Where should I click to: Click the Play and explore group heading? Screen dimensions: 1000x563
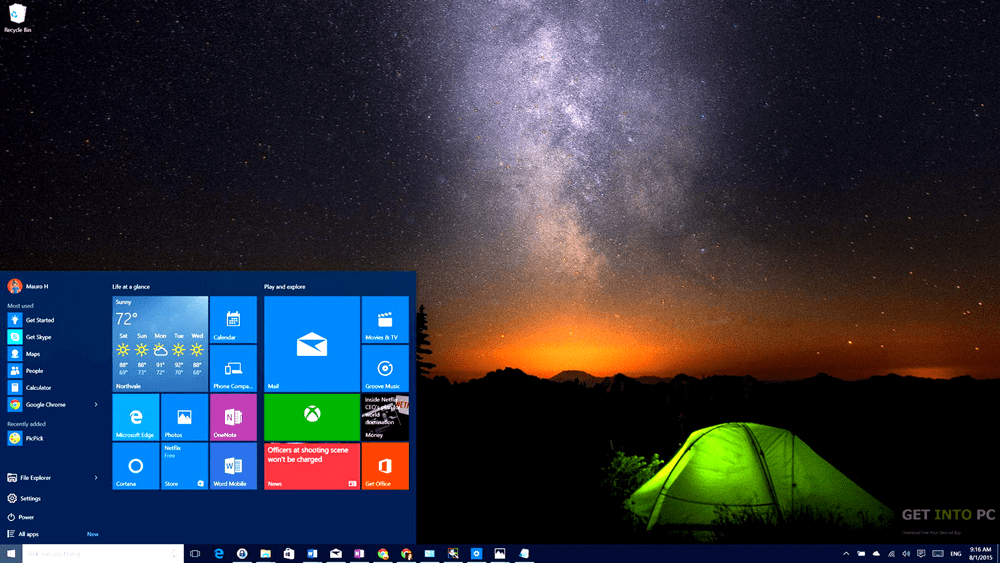(284, 287)
